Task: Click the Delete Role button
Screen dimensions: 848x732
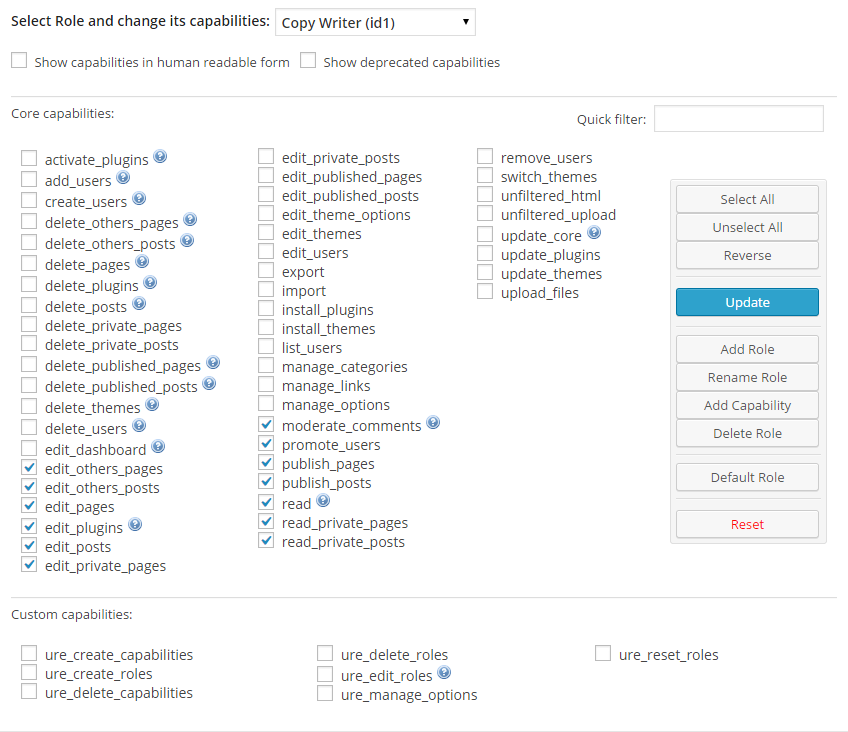Action: 747,434
